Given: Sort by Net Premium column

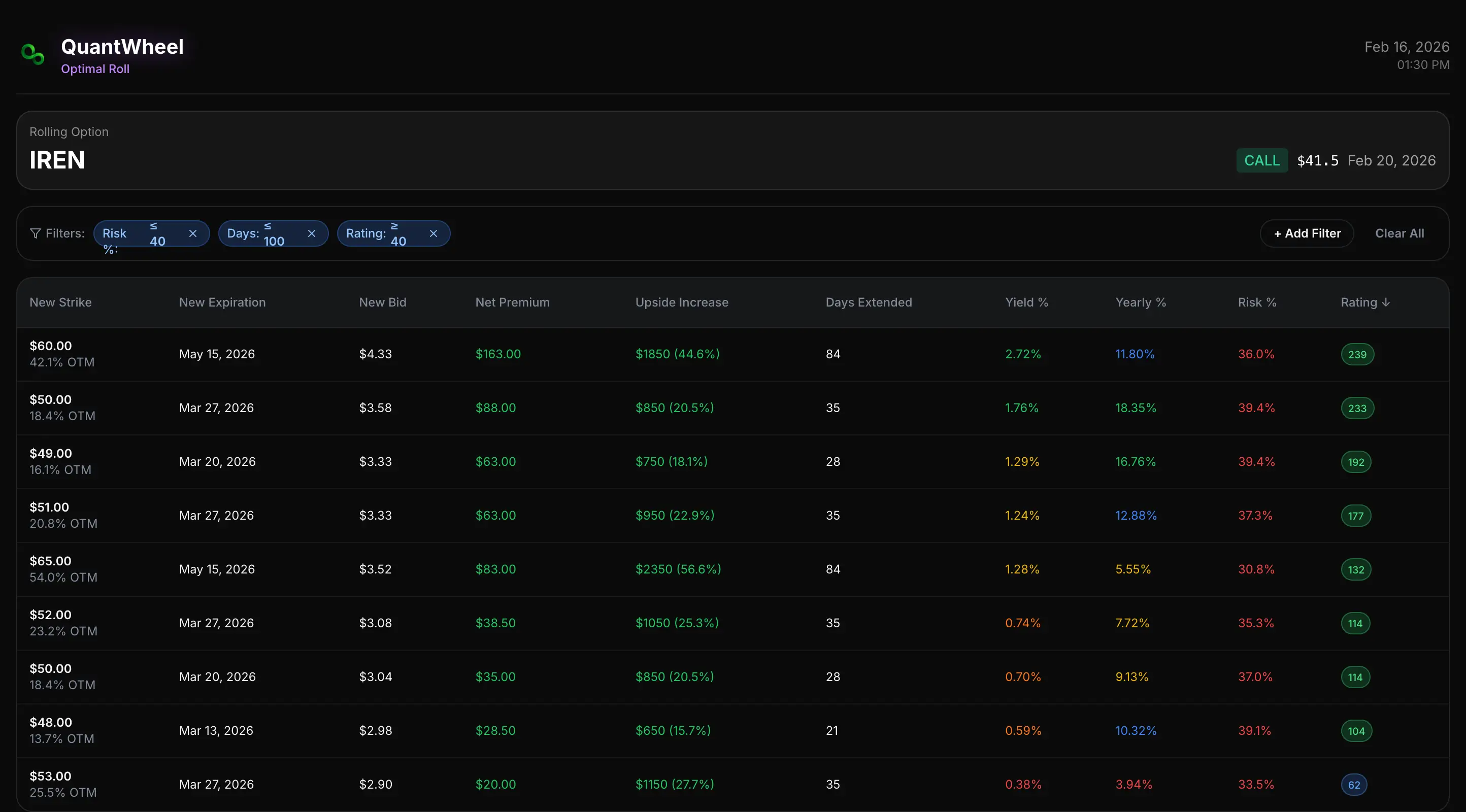Looking at the screenshot, I should point(512,302).
